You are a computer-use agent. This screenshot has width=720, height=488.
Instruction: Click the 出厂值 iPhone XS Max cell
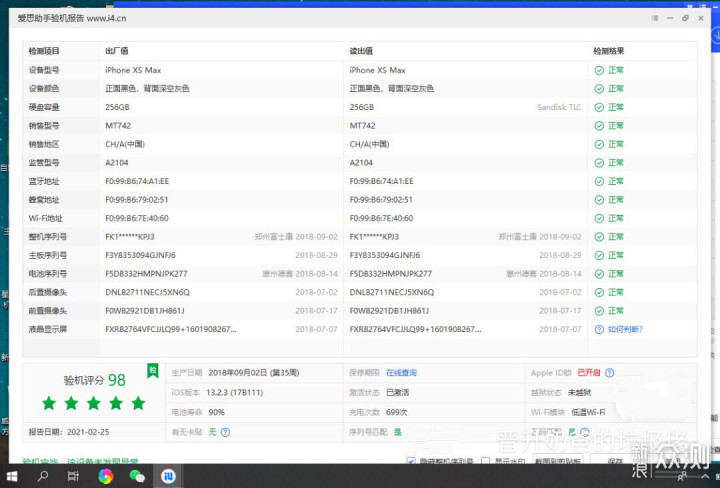click(x=133, y=70)
